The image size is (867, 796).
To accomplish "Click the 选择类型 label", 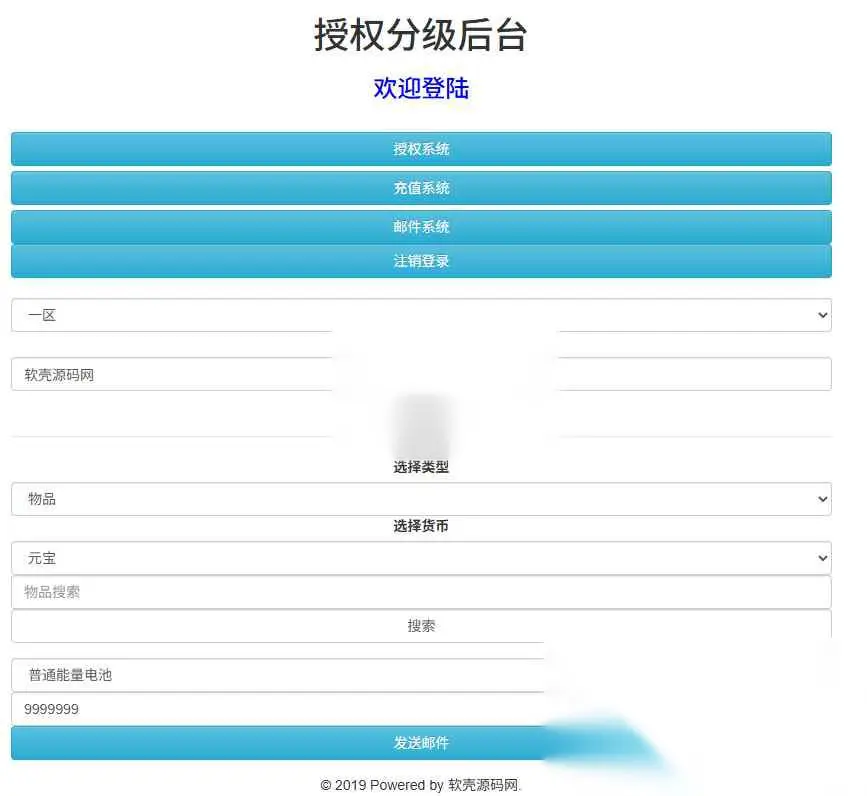I will [421, 467].
